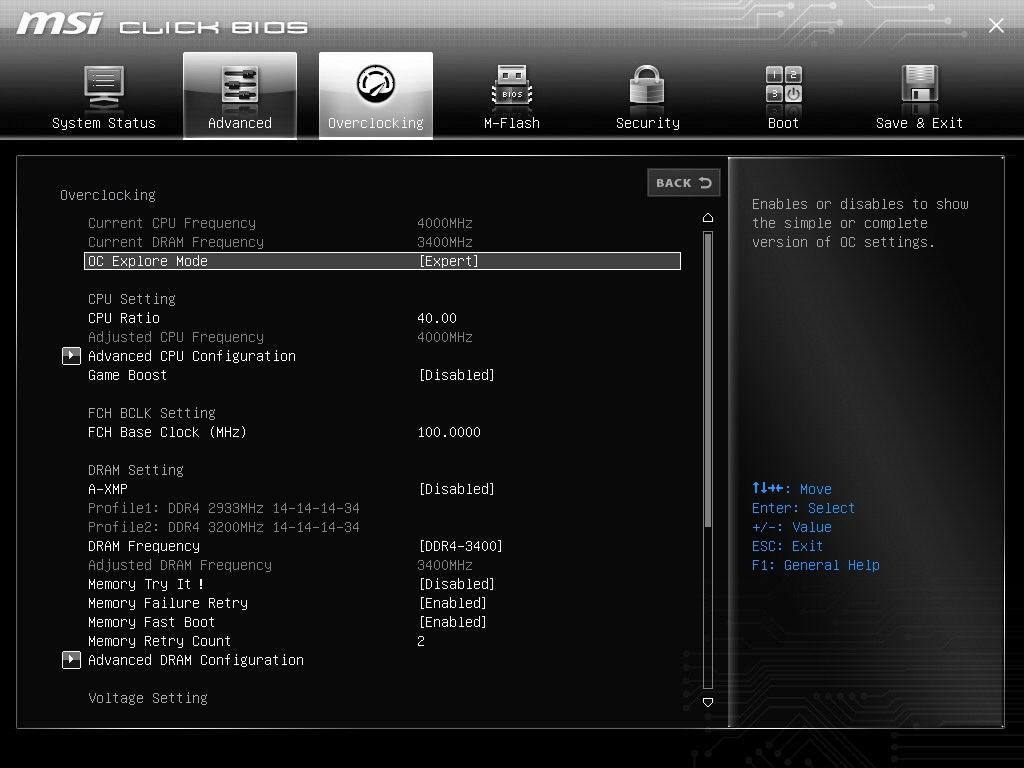This screenshot has width=1024, height=768.
Task: Click Profile1: DDR4 2933MHz 14-14-14-34 text
Action: coord(223,508)
